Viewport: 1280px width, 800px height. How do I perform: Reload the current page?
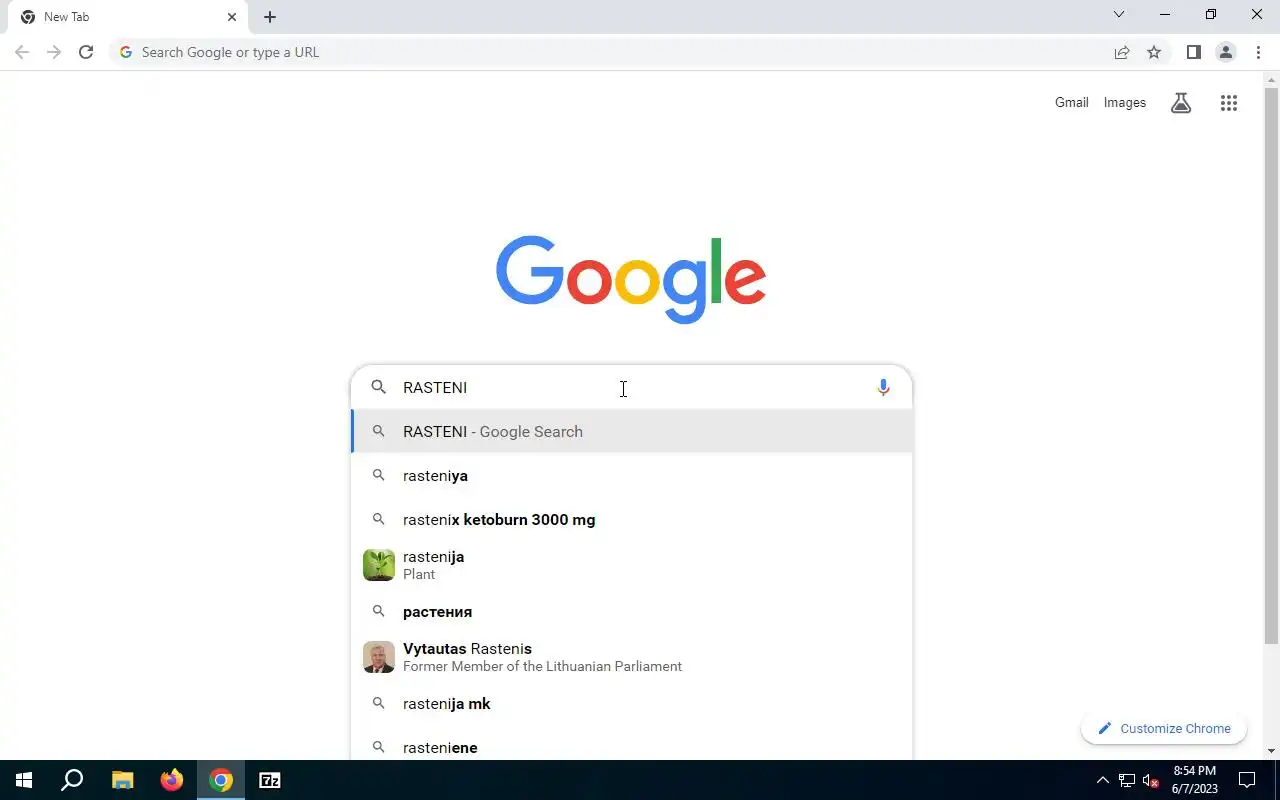coord(86,52)
